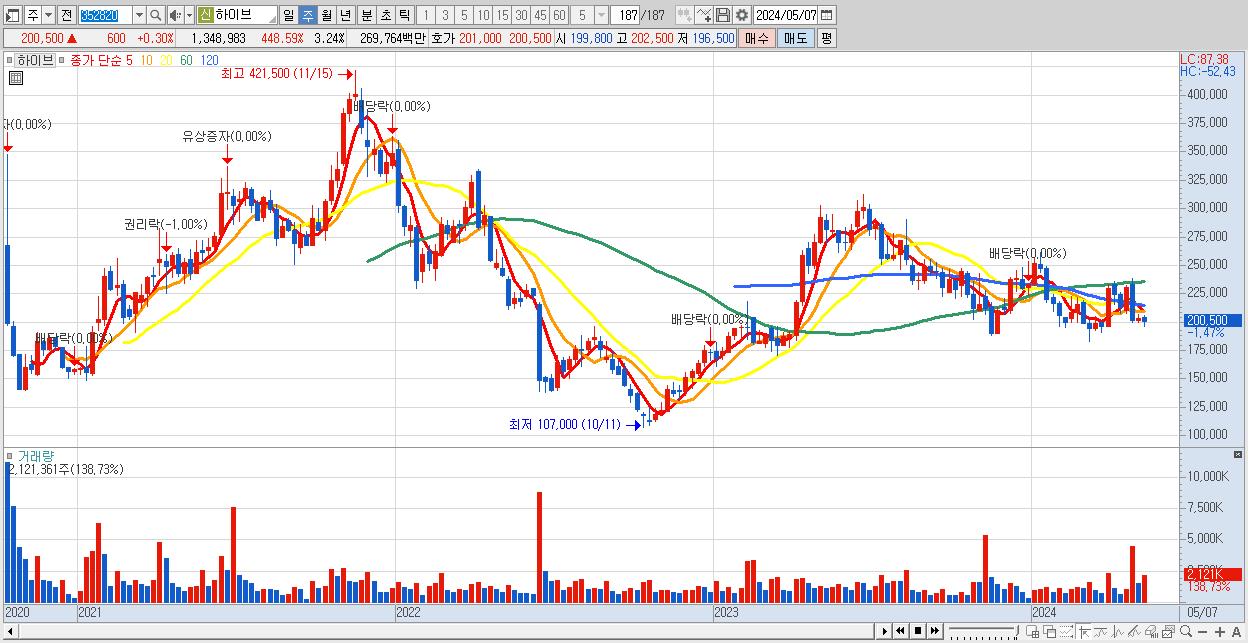
Task: Switch to second 초 chart period
Action: 385,15
